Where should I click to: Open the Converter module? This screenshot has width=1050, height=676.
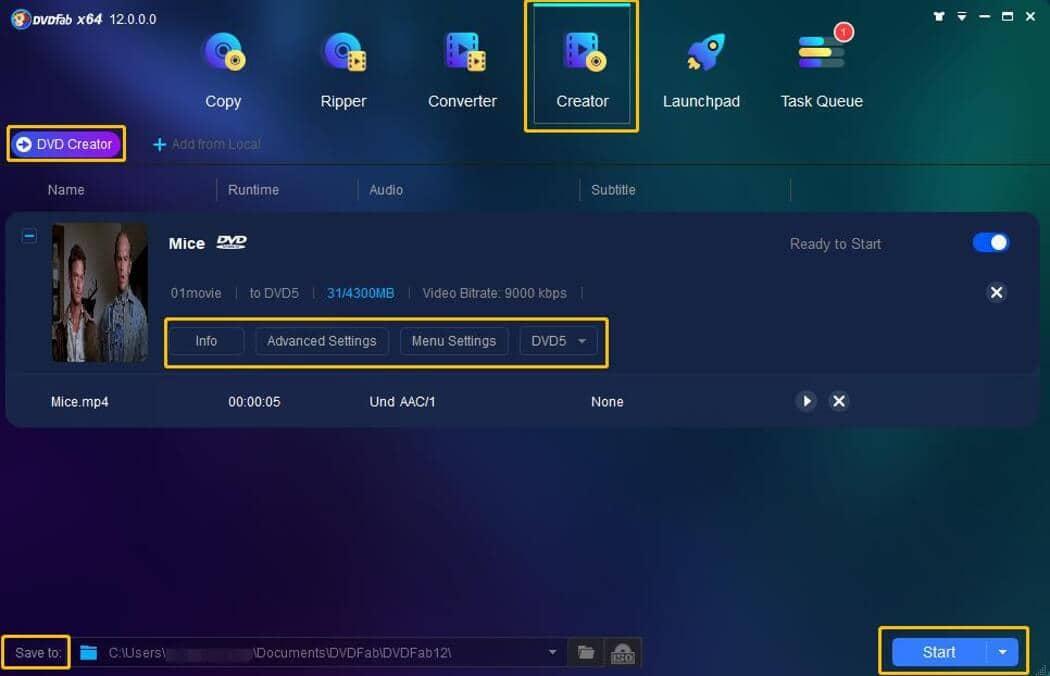(463, 70)
